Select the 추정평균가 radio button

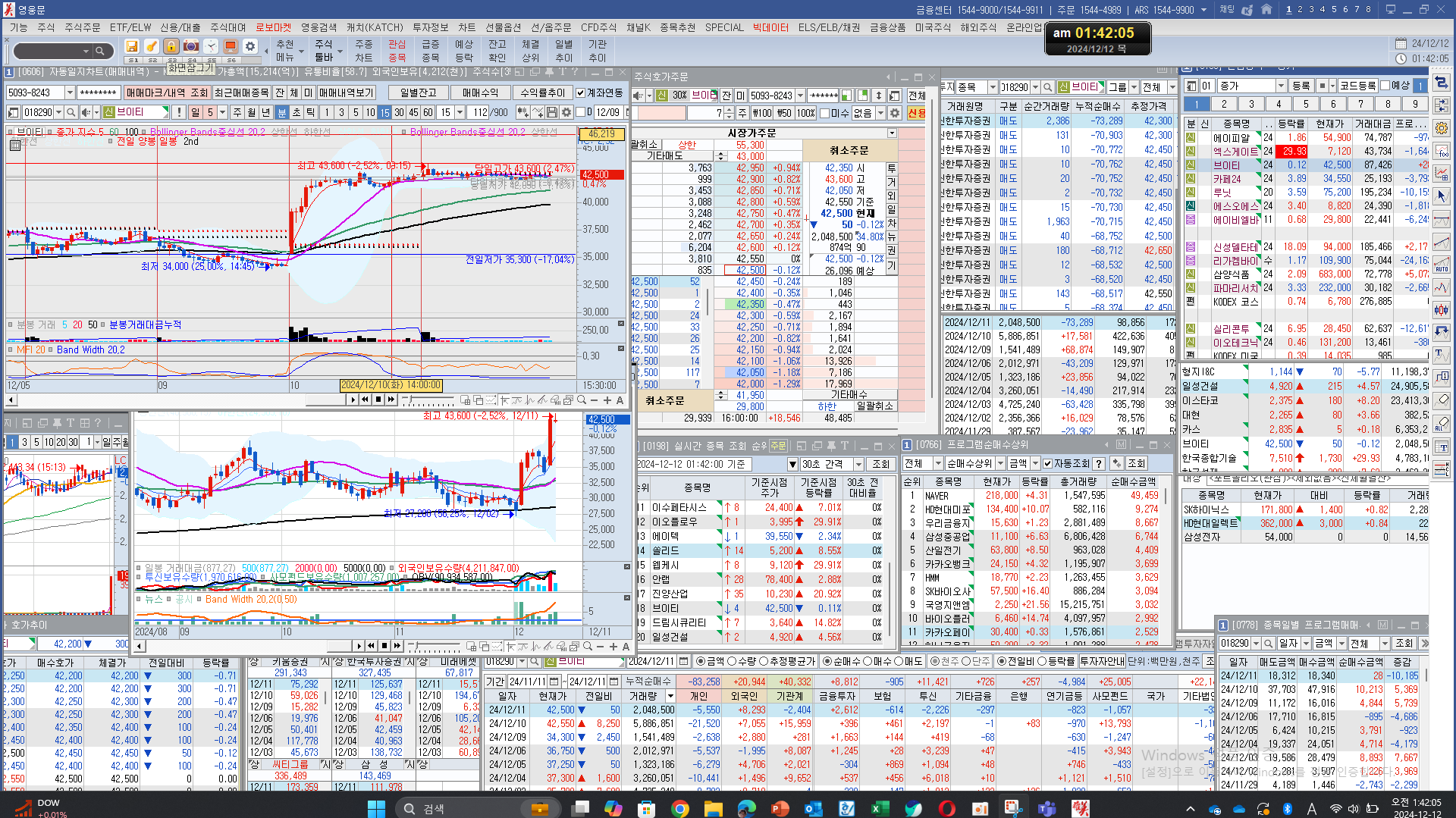764,661
